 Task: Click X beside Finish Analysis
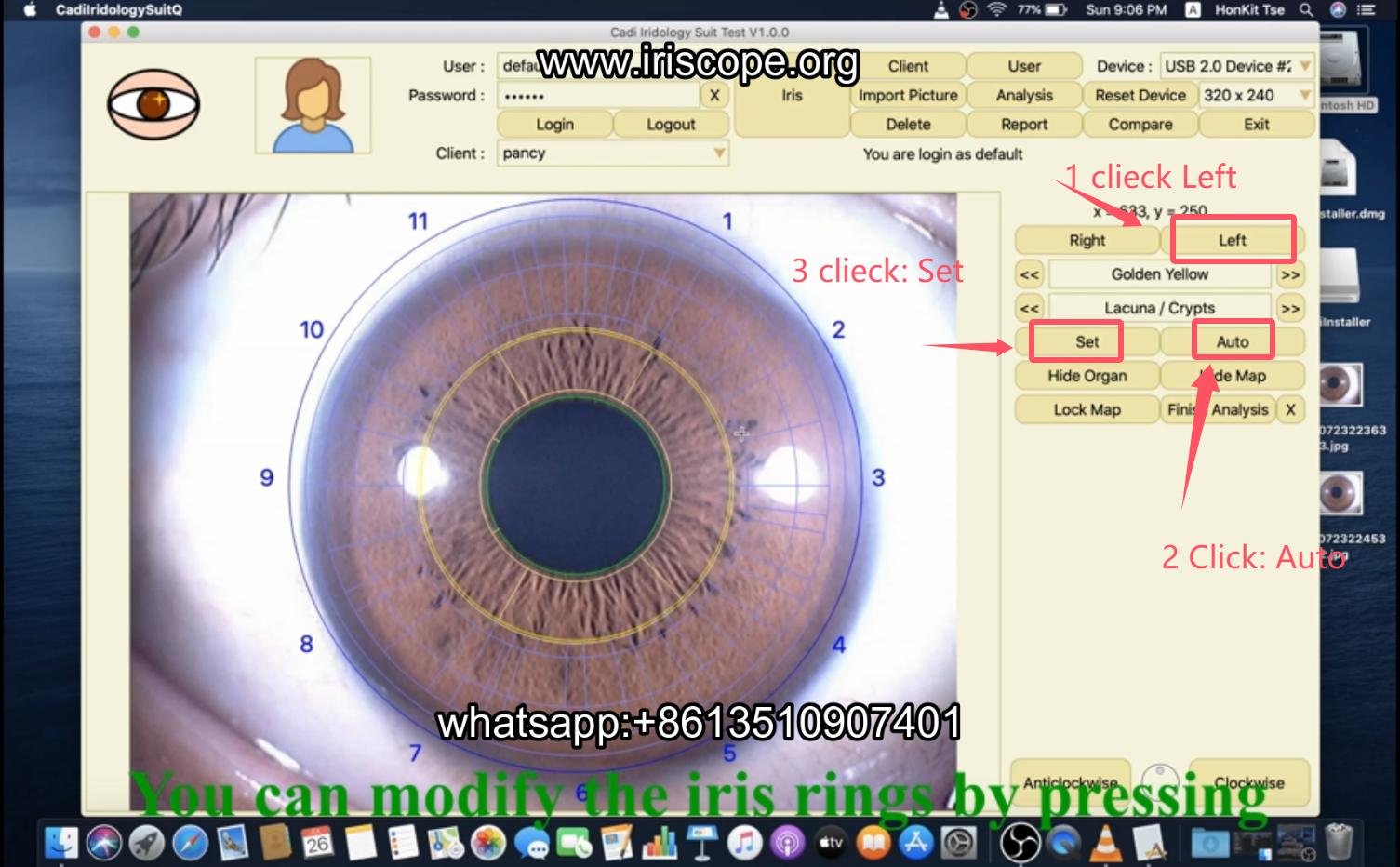point(1290,409)
